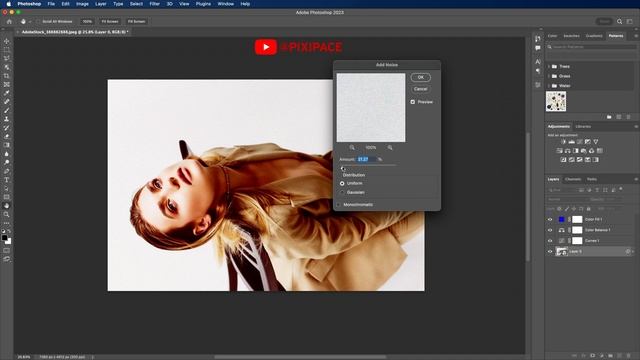Screen dimensions: 640x360
Task: Open the Adjustments panel menu
Action: point(636,127)
